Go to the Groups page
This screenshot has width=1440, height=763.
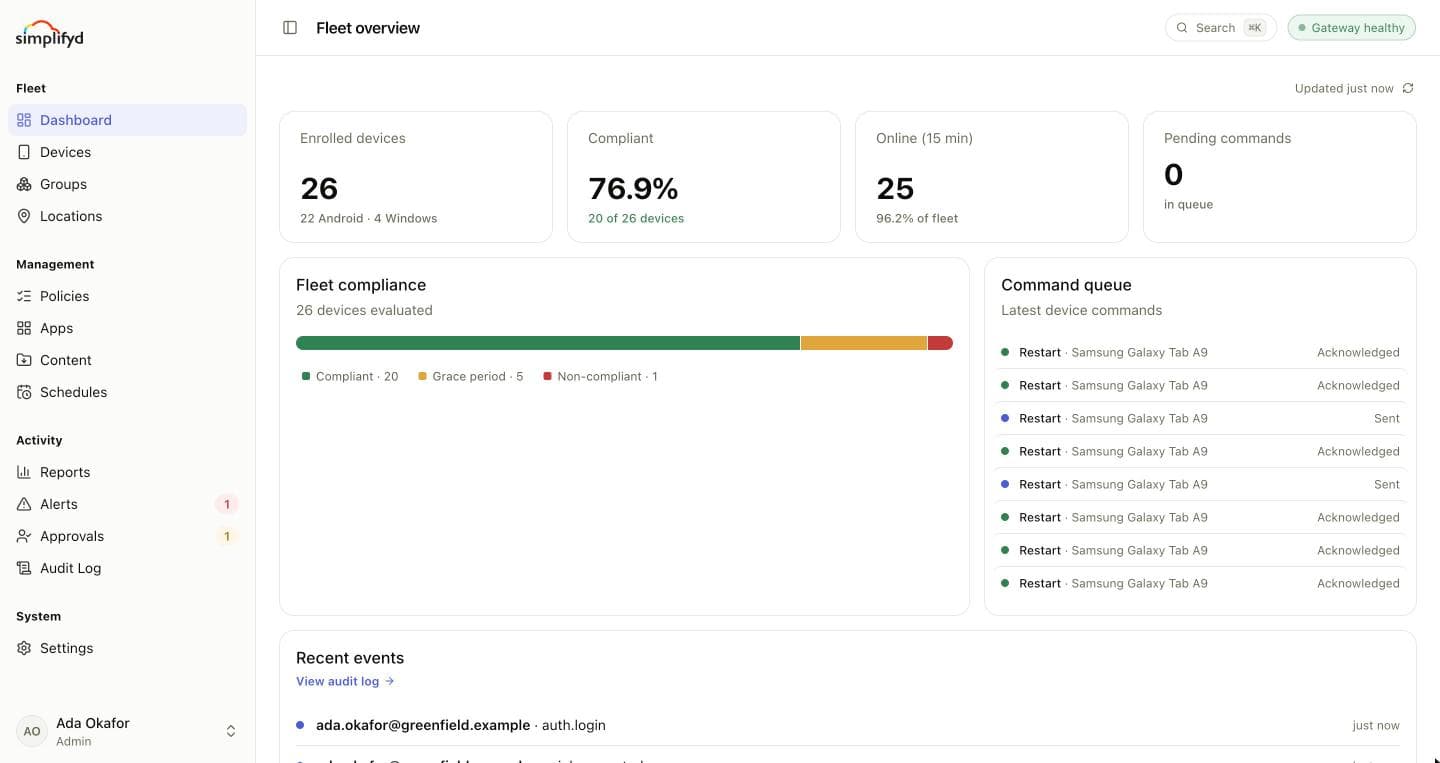coord(128,184)
